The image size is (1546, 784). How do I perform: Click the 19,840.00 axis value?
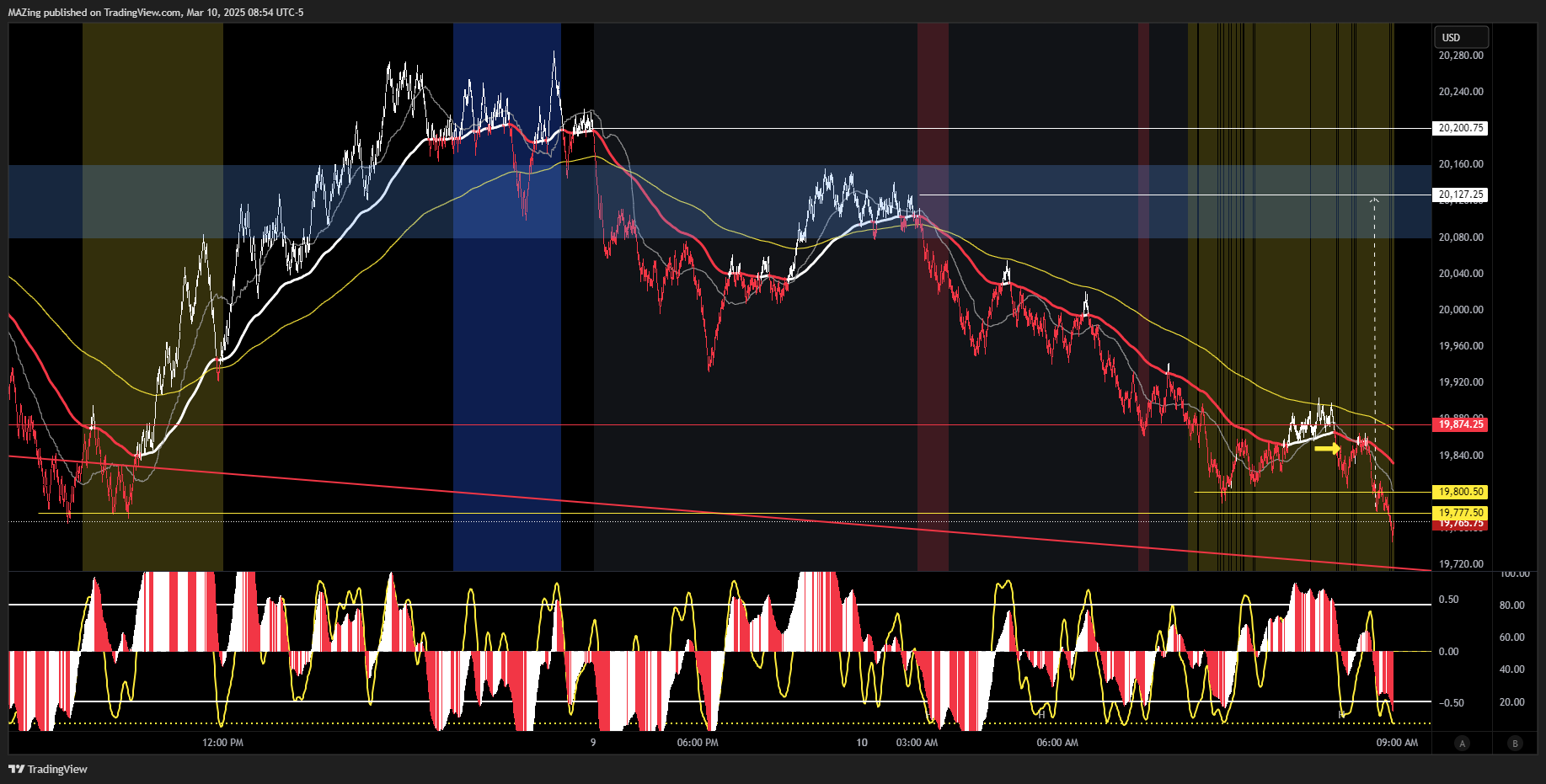[x=1461, y=456]
